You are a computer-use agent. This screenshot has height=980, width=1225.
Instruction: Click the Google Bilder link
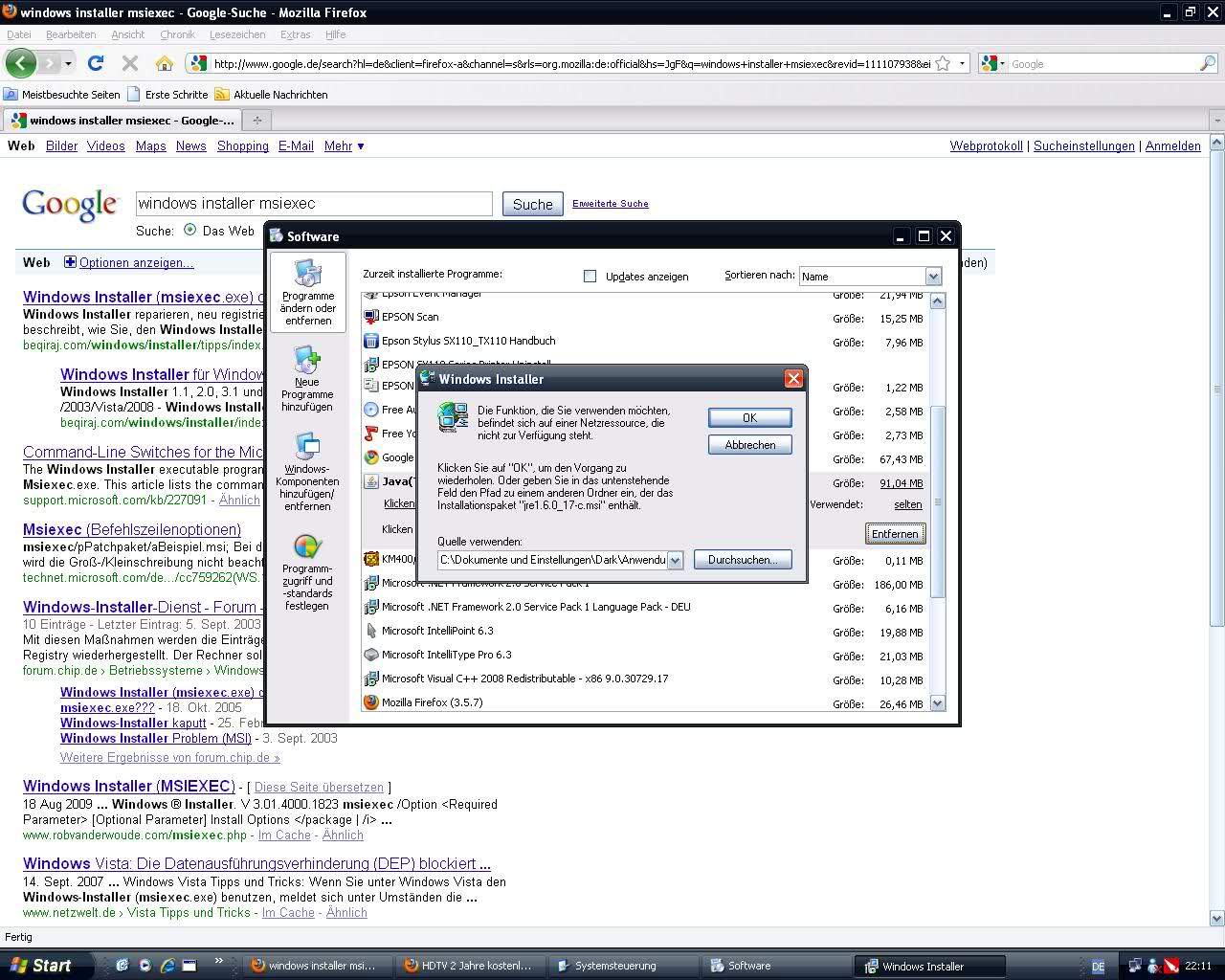(61, 145)
